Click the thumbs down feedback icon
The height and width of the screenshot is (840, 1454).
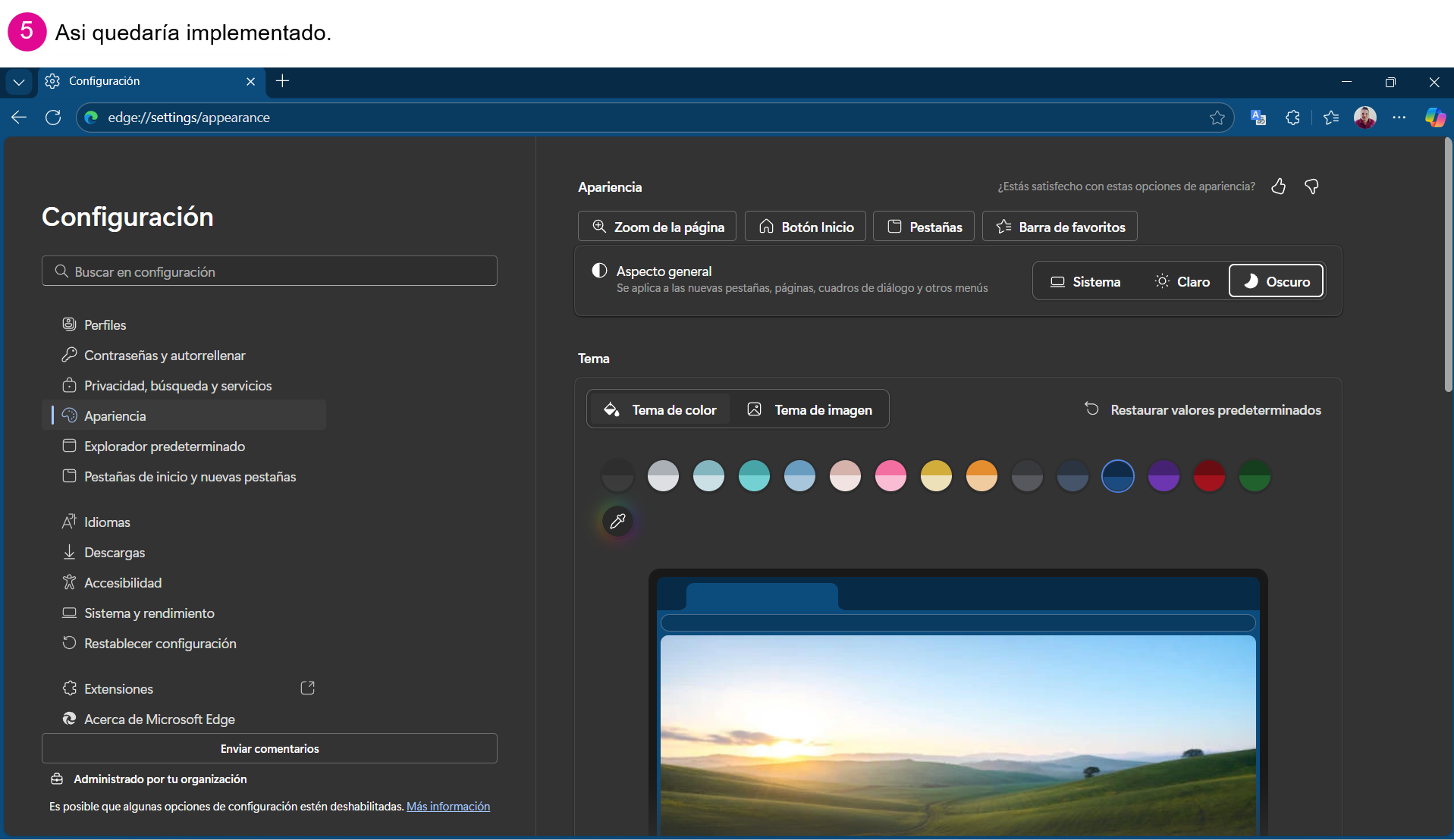pyautogui.click(x=1311, y=186)
